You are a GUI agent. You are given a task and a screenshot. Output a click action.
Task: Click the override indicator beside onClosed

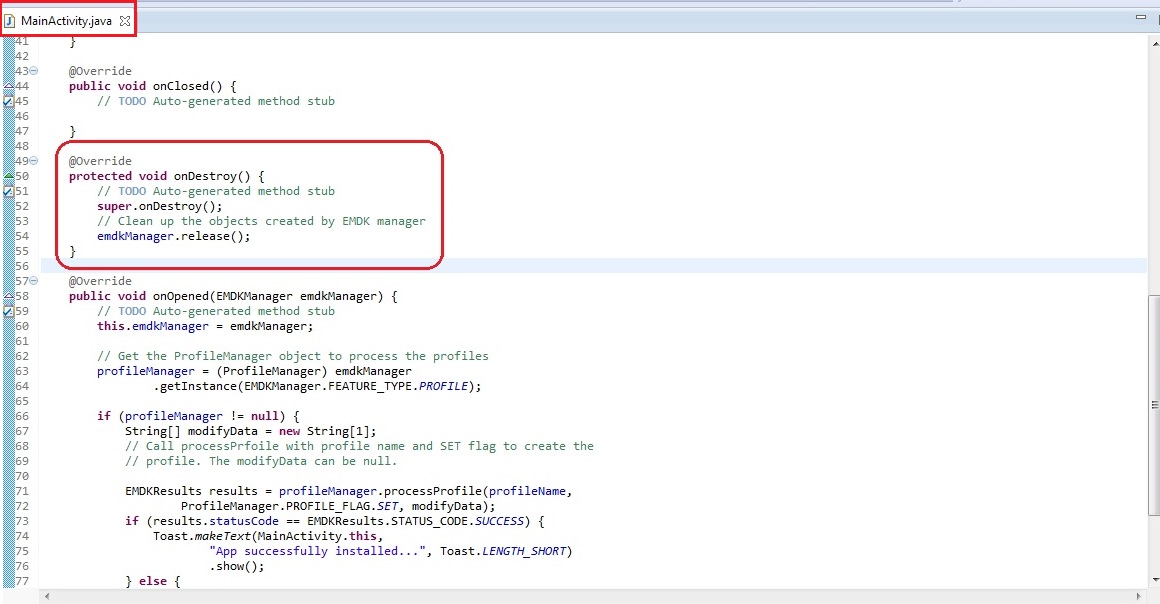point(8,86)
